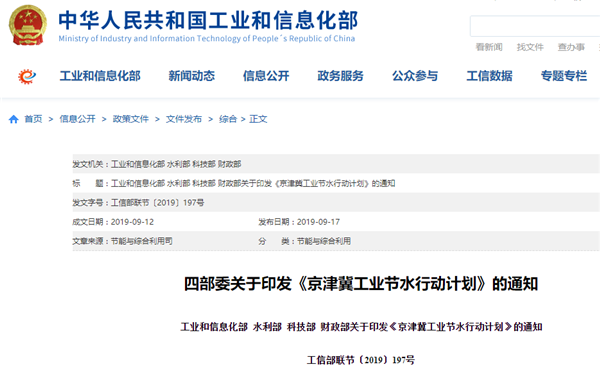The width and height of the screenshot is (600, 372).
Task: Select 找文件 search category
Action: click(x=530, y=47)
